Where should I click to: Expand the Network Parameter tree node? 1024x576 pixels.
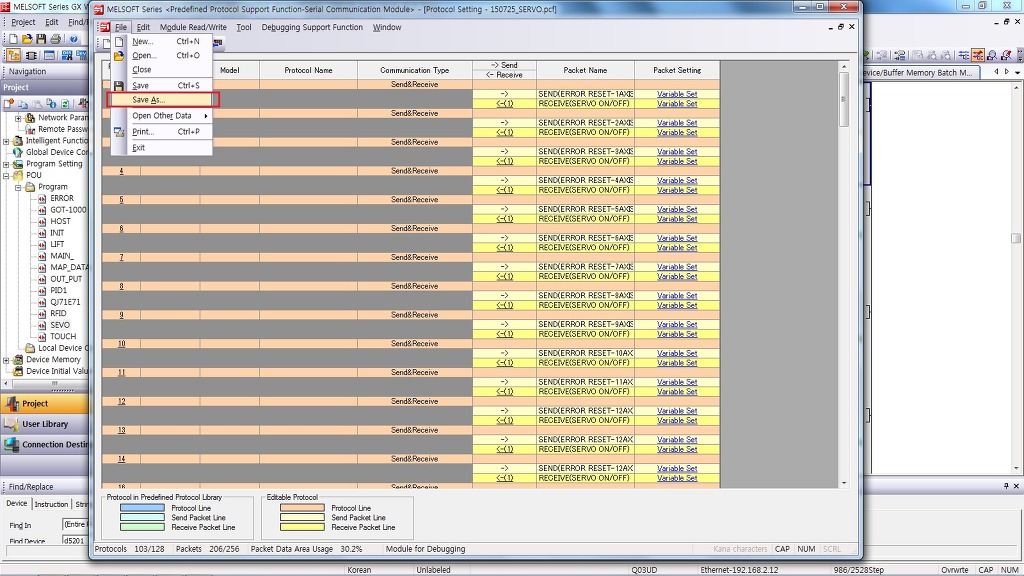pos(18,118)
